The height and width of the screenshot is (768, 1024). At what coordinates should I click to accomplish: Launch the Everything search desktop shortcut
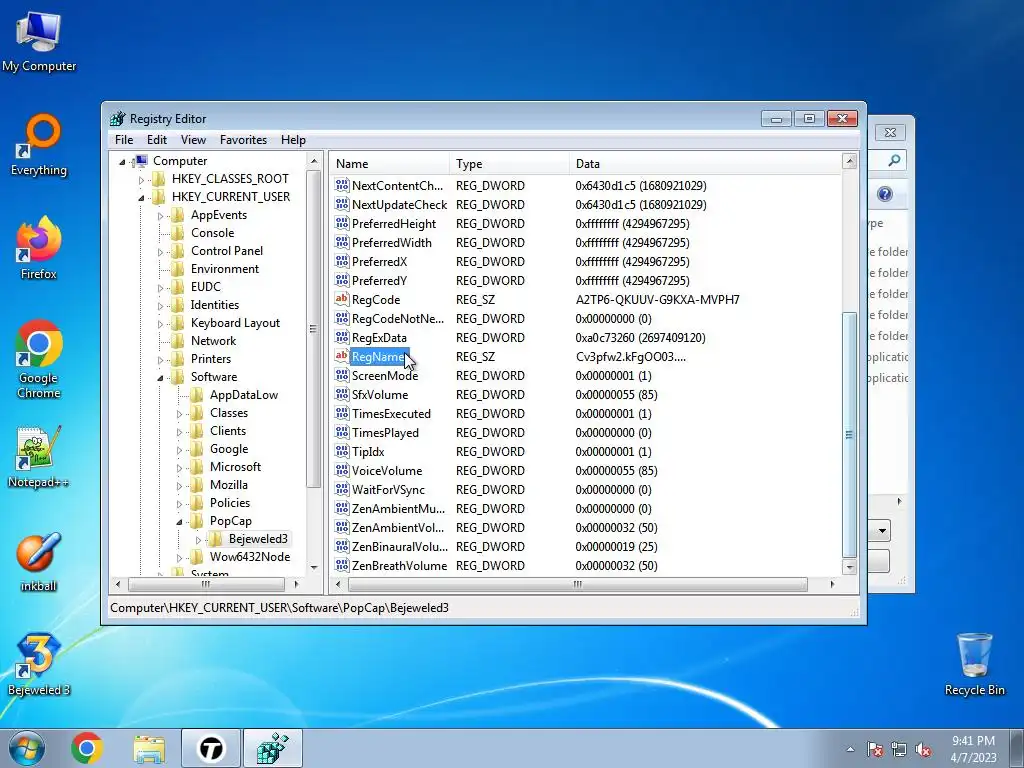39,145
